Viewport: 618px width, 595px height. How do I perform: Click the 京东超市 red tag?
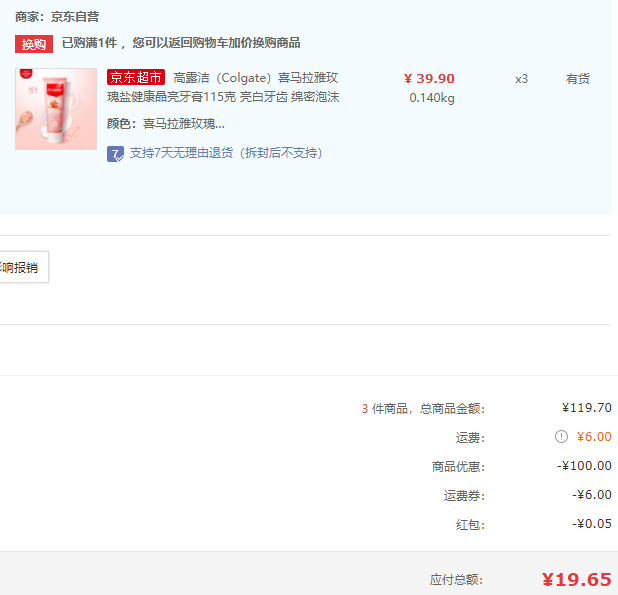point(136,77)
